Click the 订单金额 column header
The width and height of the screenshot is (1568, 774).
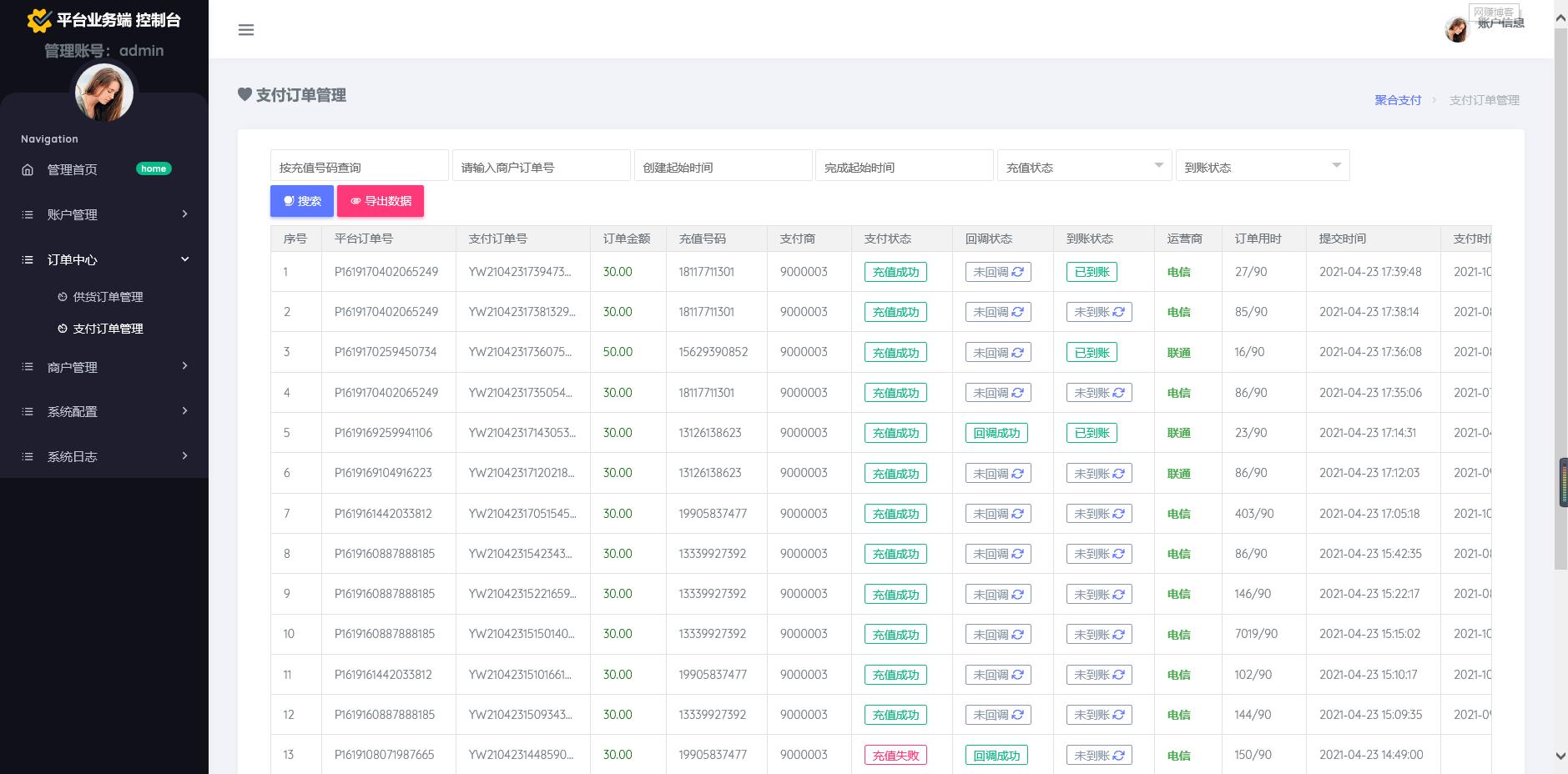coord(627,239)
